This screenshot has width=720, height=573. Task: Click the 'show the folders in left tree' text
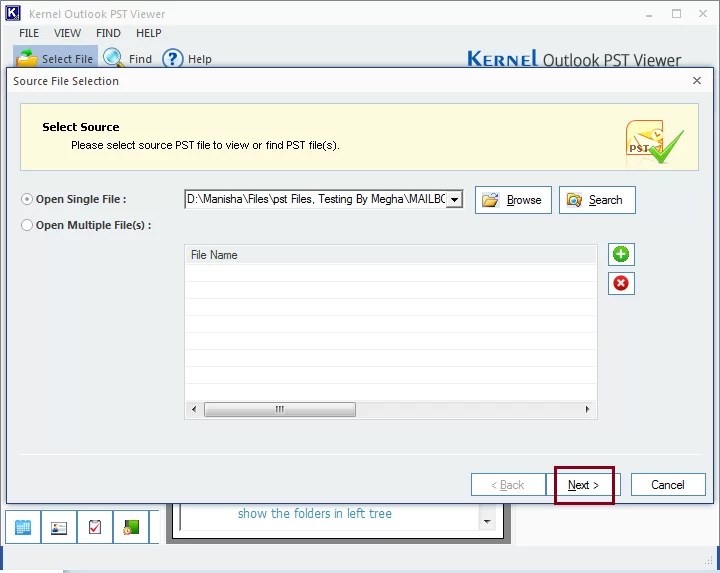pos(315,513)
